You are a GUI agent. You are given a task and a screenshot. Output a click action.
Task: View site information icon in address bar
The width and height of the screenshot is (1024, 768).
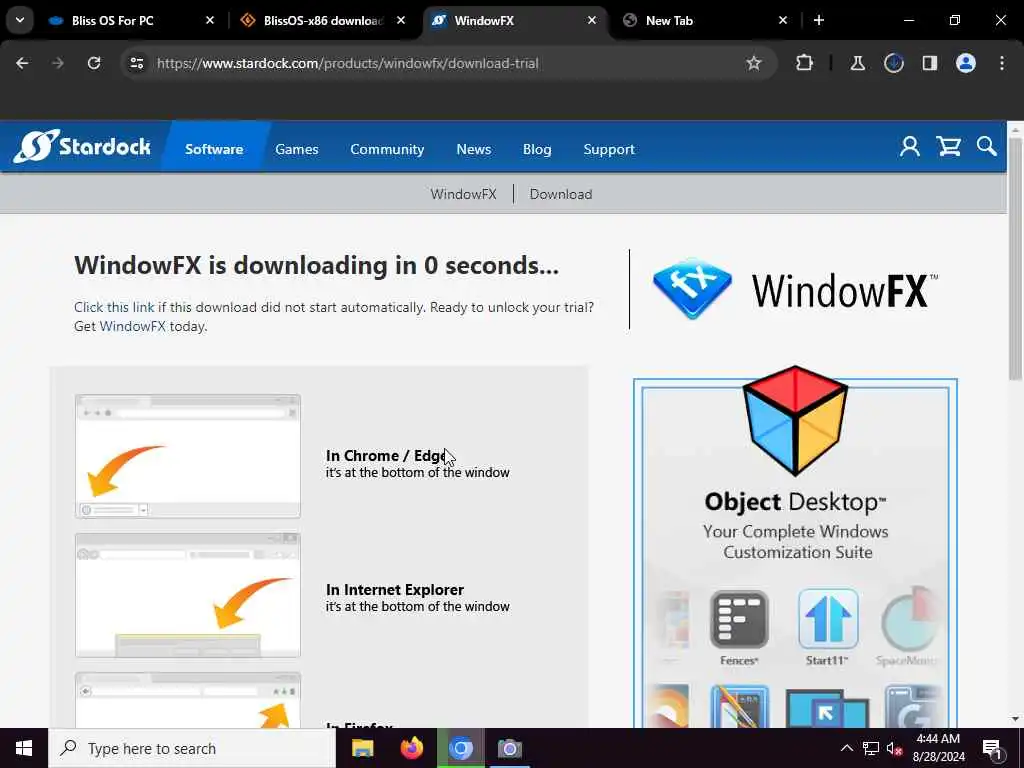pos(136,63)
